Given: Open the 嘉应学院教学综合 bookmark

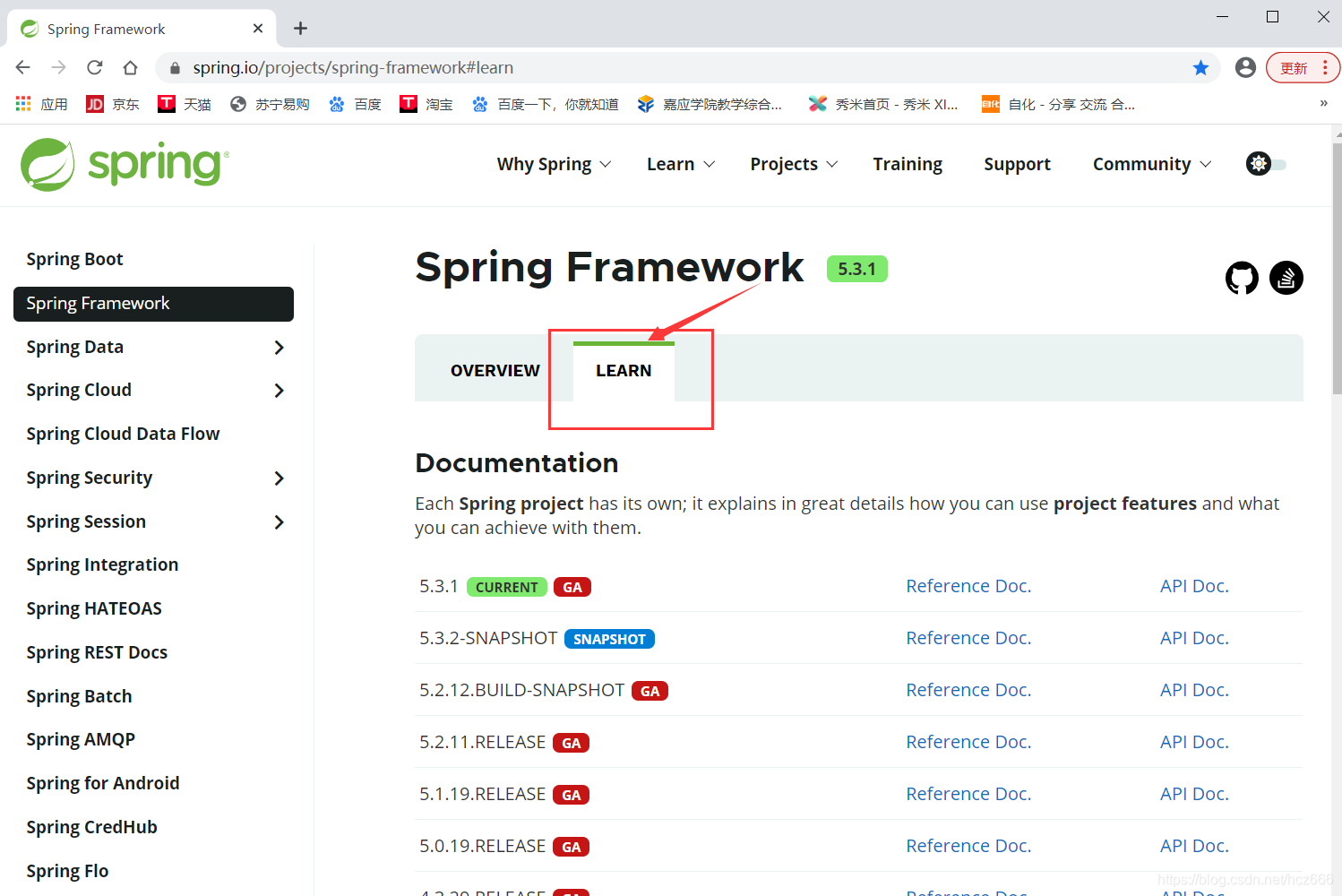Looking at the screenshot, I should tap(710, 104).
